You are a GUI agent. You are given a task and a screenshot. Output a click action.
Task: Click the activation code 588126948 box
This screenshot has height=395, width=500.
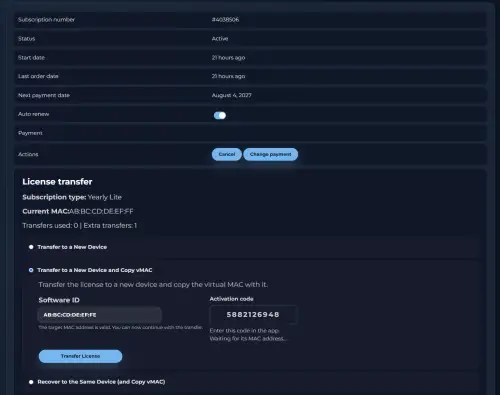(253, 315)
